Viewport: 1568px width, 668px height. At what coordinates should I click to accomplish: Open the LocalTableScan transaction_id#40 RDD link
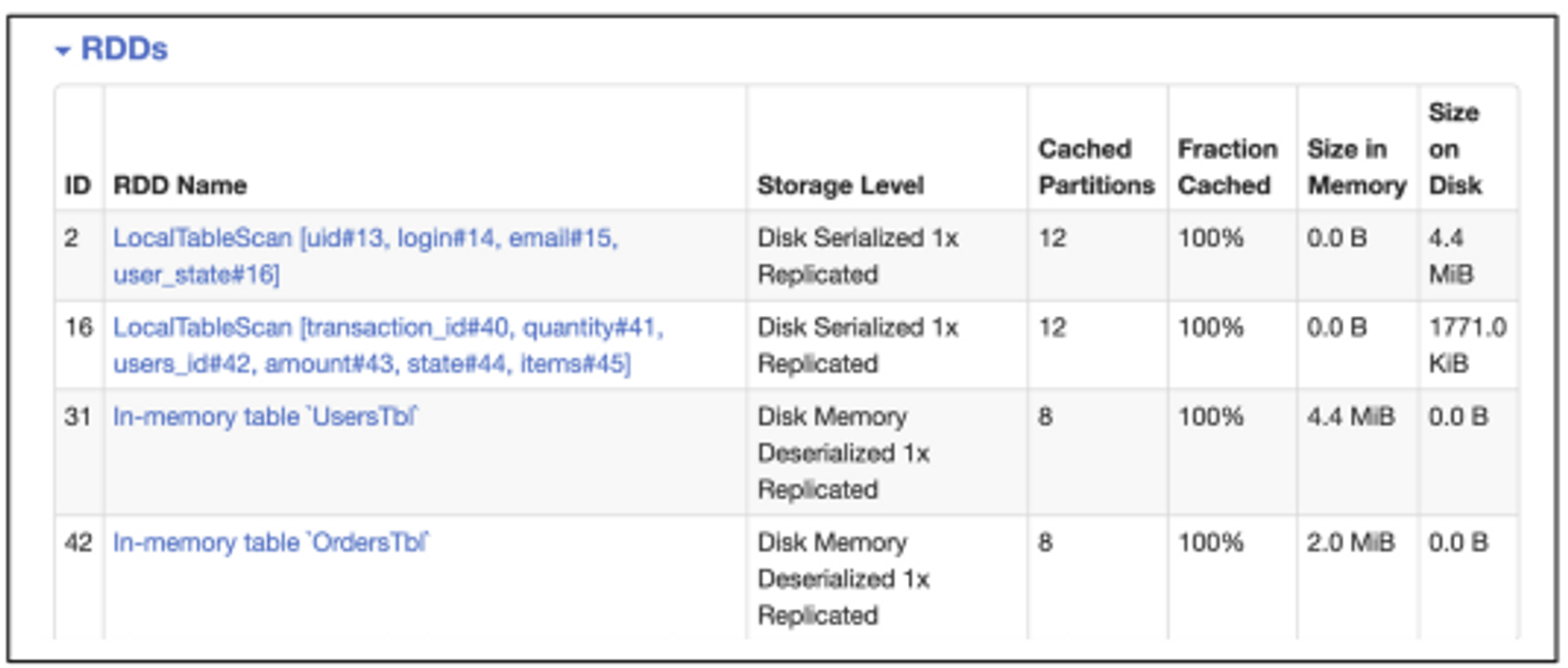(x=388, y=328)
